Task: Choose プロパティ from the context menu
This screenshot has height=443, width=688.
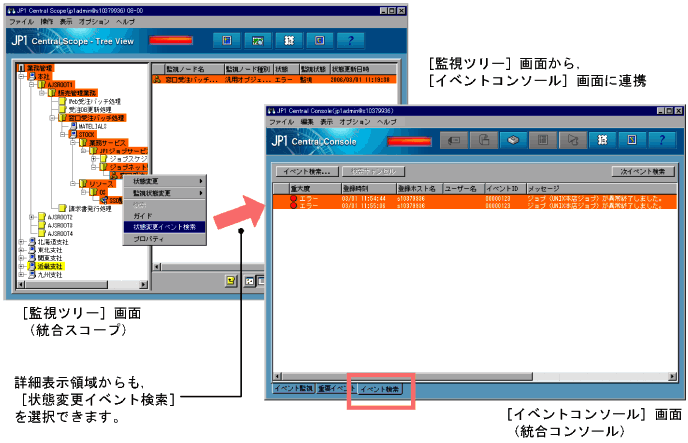Action: click(165, 239)
